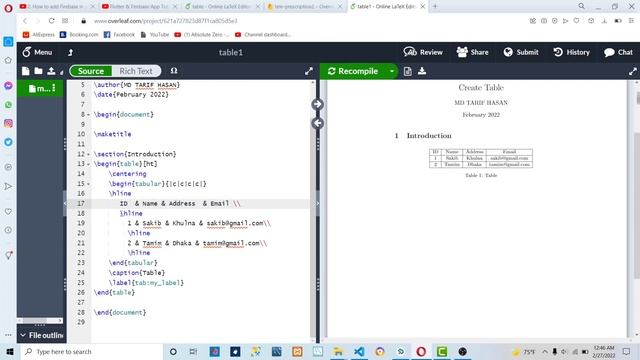This screenshot has width=640, height=360.
Task: Open Messenger in the Opera sidebar
Action: pyautogui.click(x=8, y=86)
